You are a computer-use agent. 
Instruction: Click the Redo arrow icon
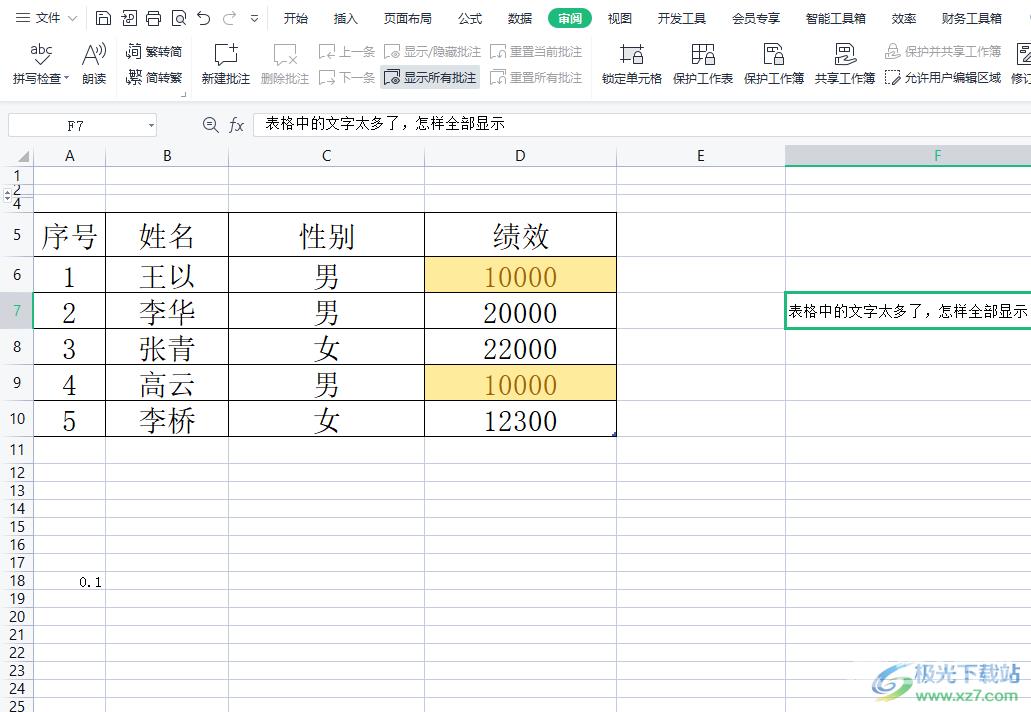click(x=229, y=18)
